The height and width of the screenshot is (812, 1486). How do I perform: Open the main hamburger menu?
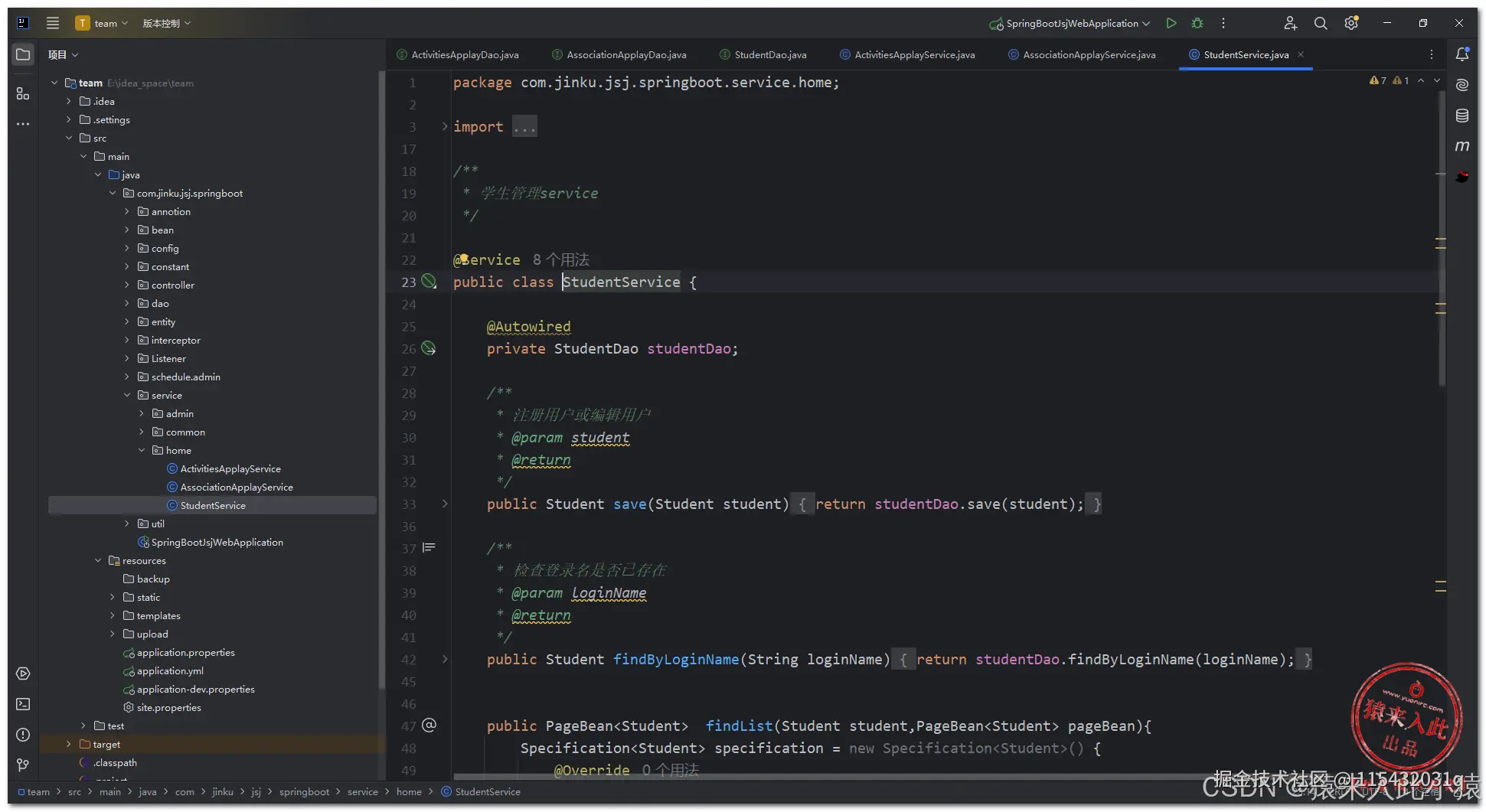[53, 23]
